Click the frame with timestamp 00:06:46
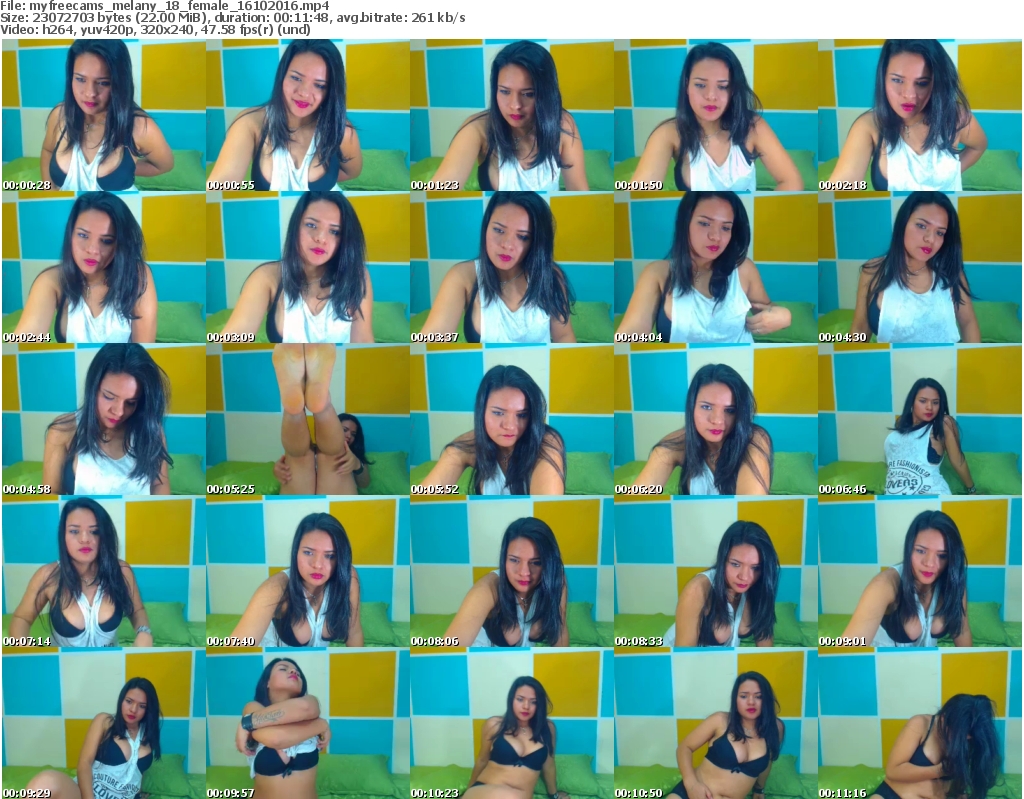Viewport: 1024px width, 799px height. (919, 420)
